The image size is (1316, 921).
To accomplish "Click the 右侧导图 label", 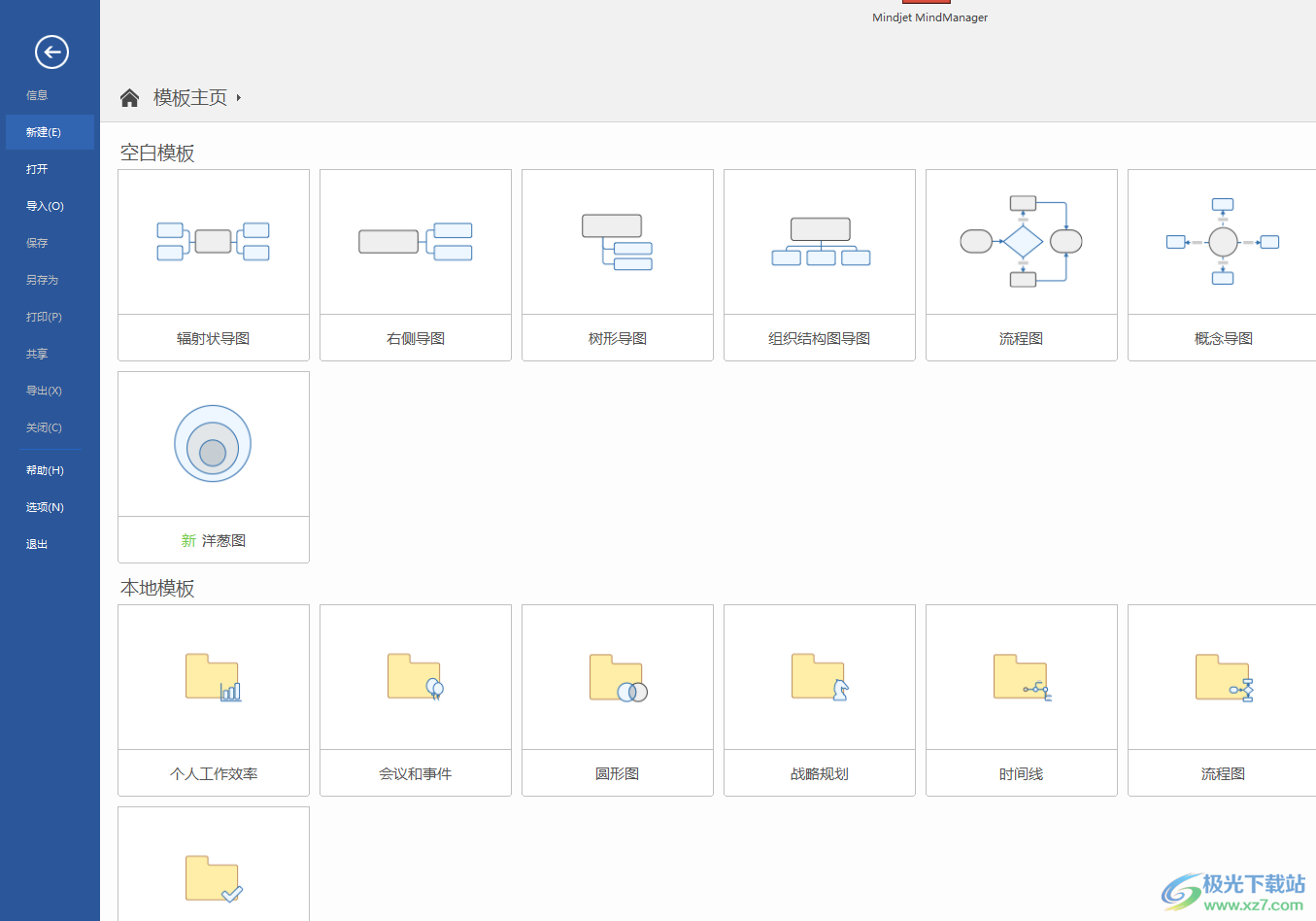I will coord(416,338).
